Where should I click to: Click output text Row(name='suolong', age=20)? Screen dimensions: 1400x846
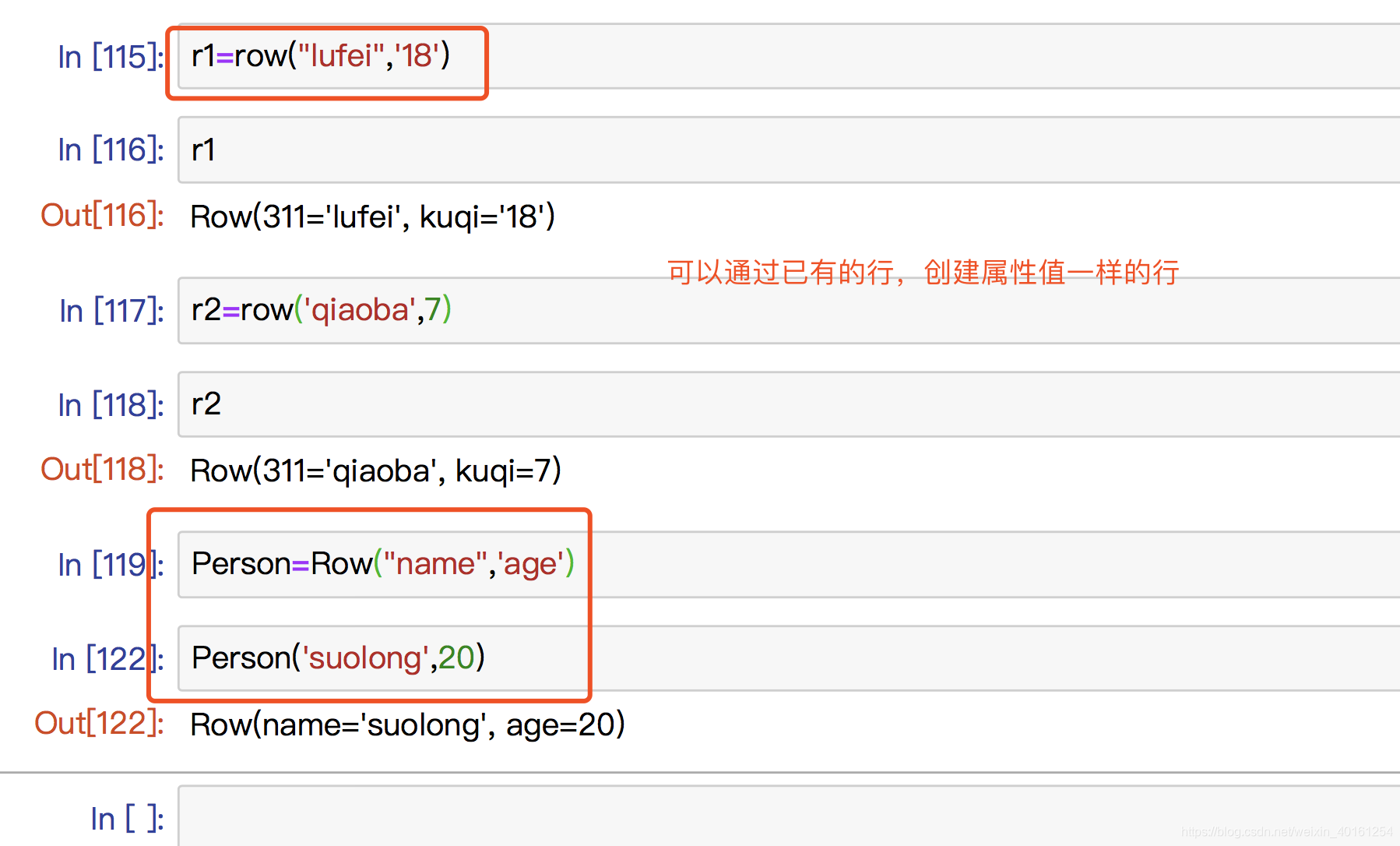(x=408, y=724)
